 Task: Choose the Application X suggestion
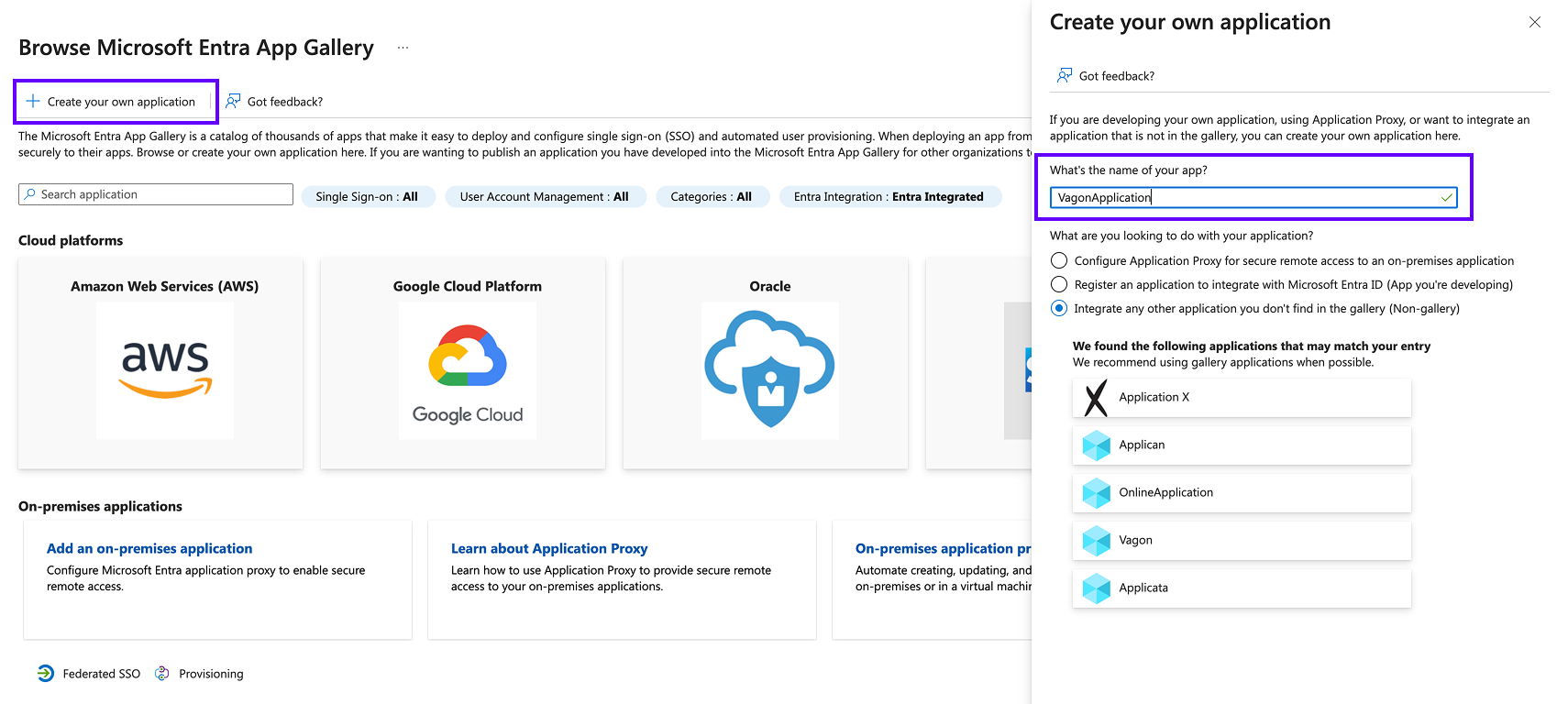pos(1242,398)
